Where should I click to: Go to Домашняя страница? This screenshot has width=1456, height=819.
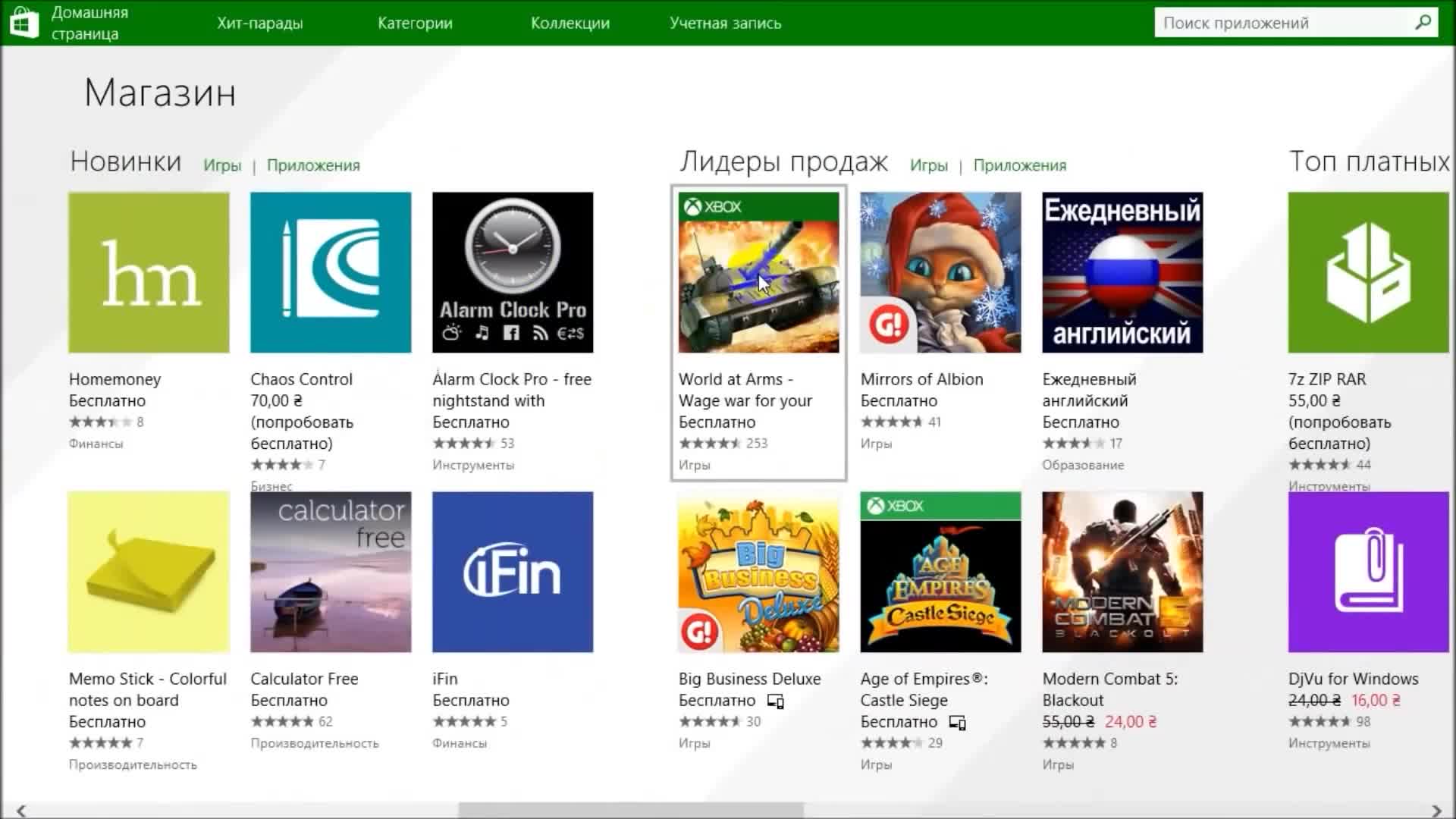pos(89,23)
